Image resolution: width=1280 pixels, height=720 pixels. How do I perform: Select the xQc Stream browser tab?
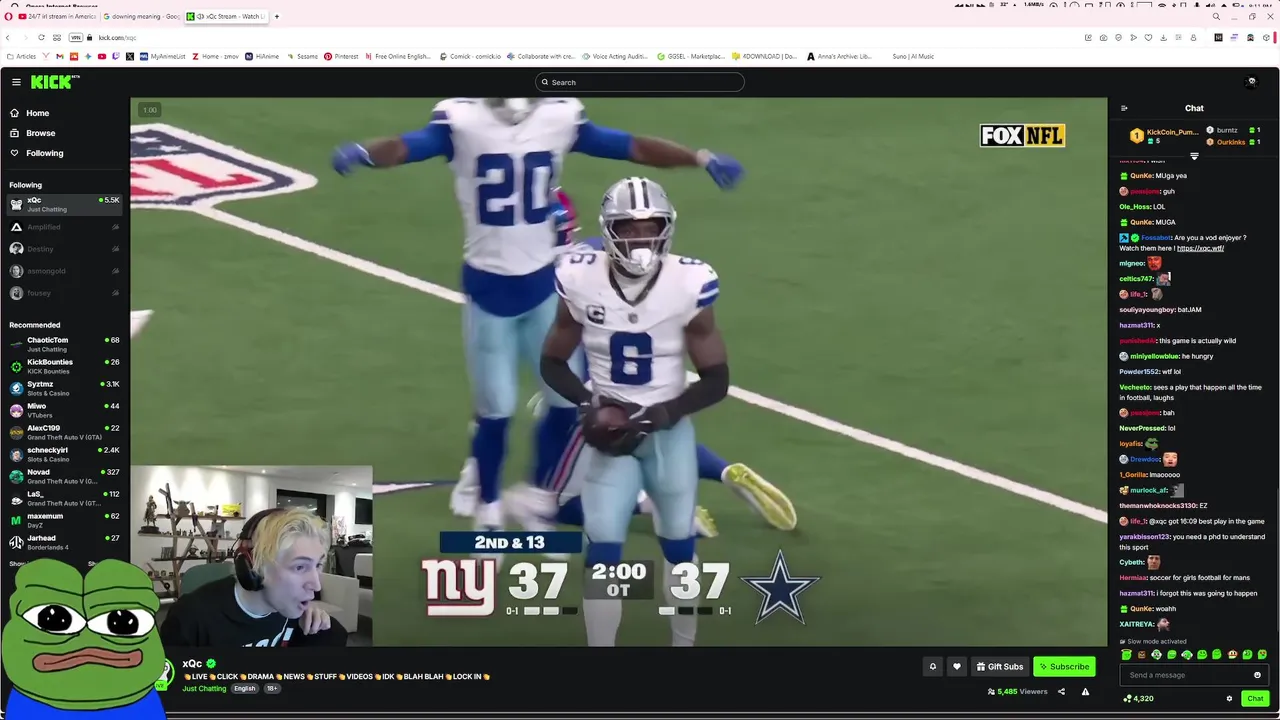226,16
